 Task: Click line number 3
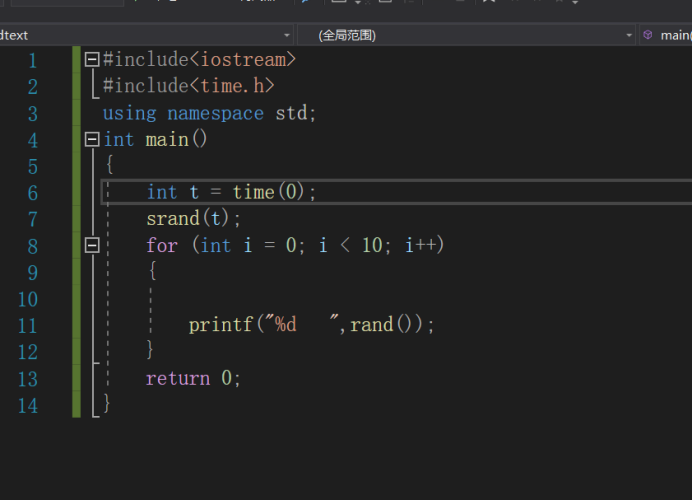tap(33, 114)
